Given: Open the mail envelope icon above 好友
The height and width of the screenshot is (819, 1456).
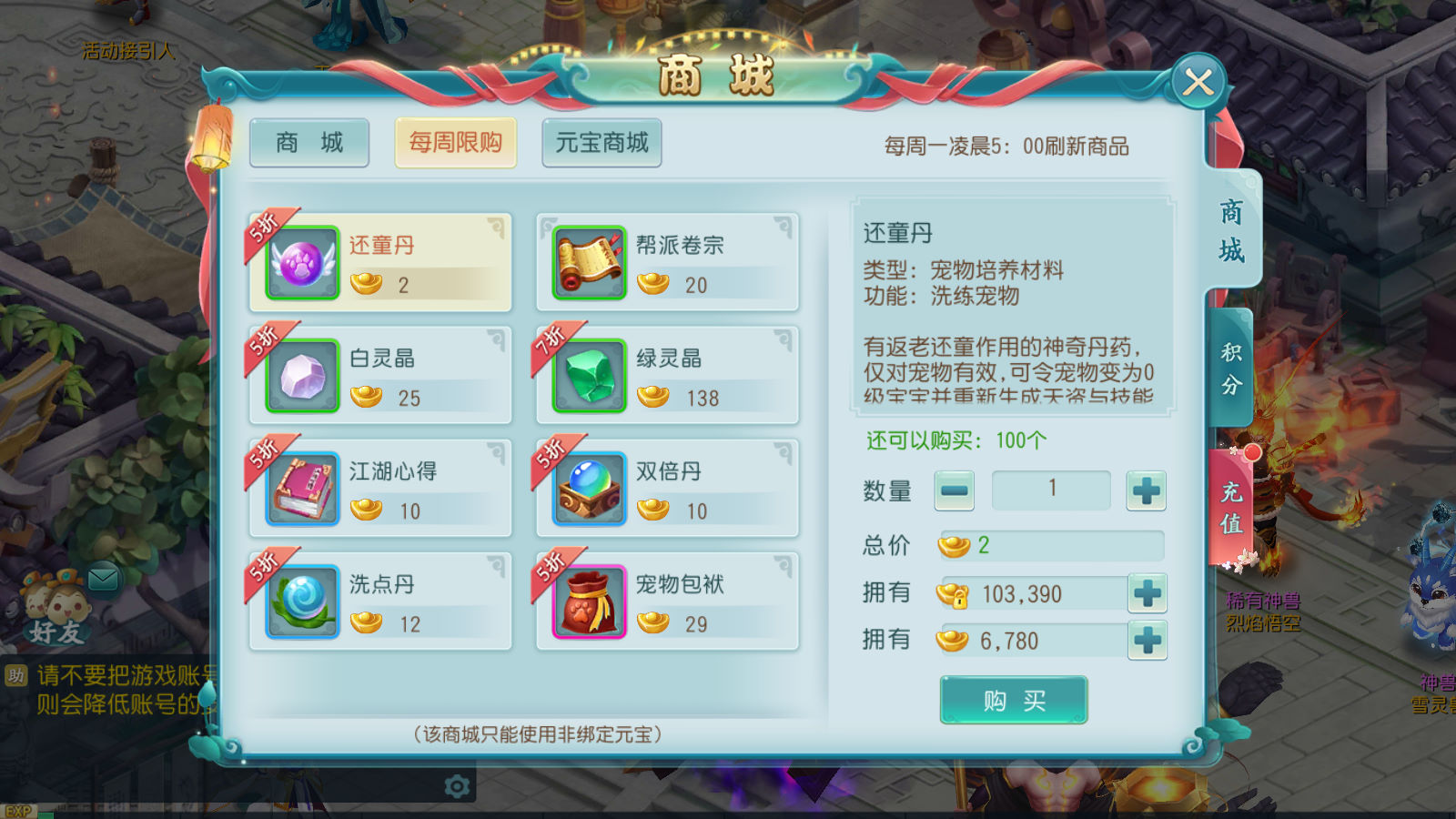Looking at the screenshot, I should point(103,578).
